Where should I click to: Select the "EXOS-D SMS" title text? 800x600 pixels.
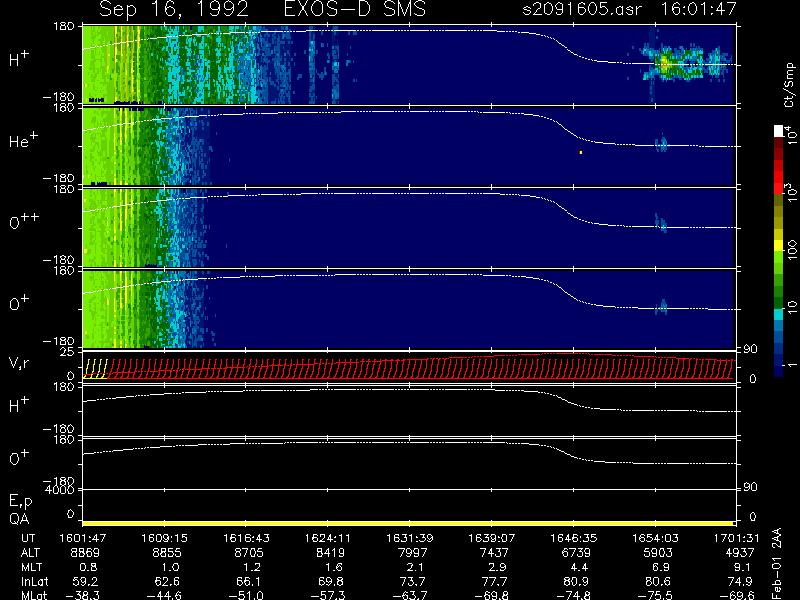tap(355, 9)
